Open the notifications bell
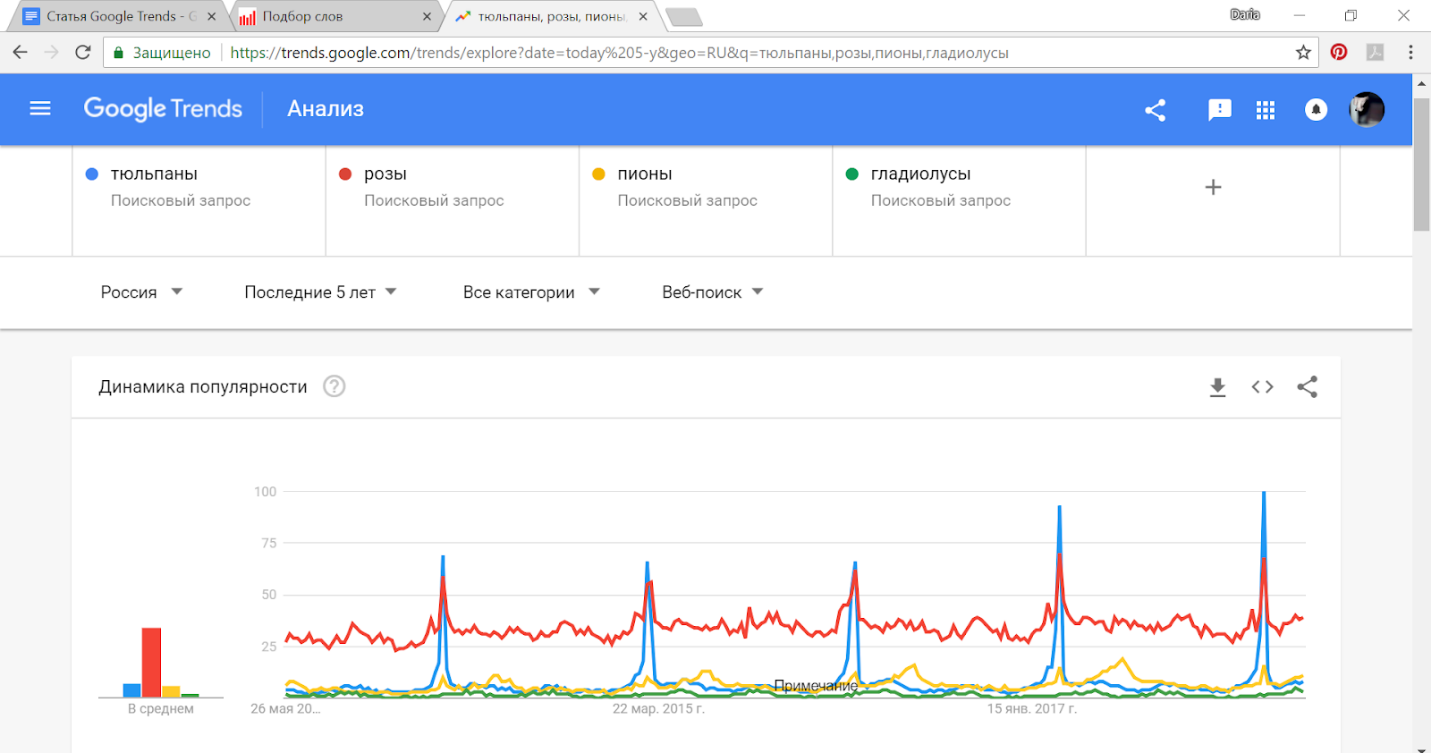The height and width of the screenshot is (753, 1431). point(1316,110)
